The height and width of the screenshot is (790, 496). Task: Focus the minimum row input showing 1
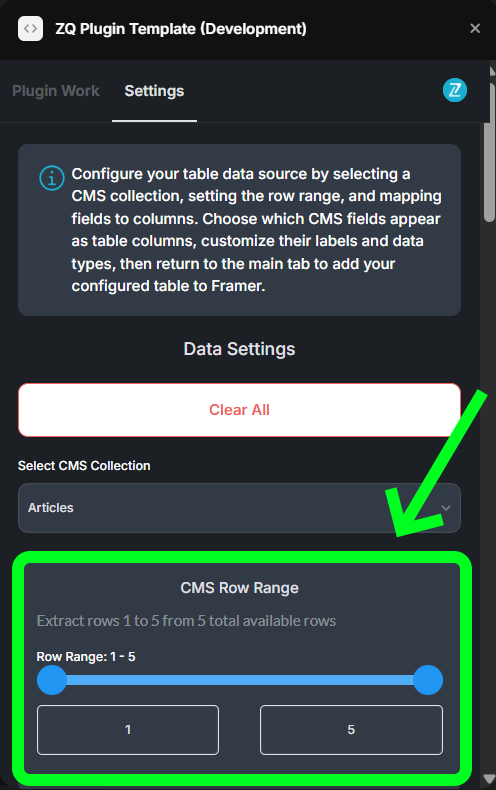tap(128, 730)
